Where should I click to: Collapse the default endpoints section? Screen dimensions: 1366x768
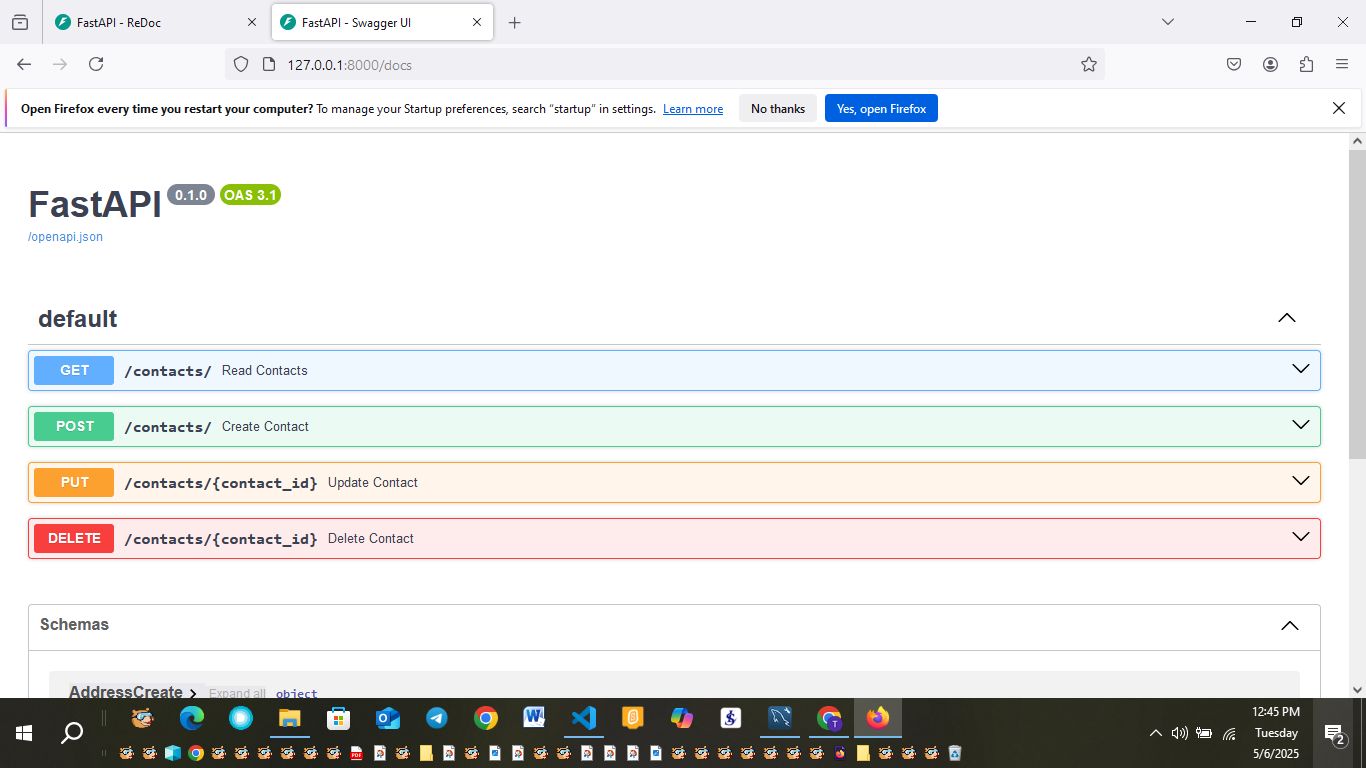coord(1287,318)
